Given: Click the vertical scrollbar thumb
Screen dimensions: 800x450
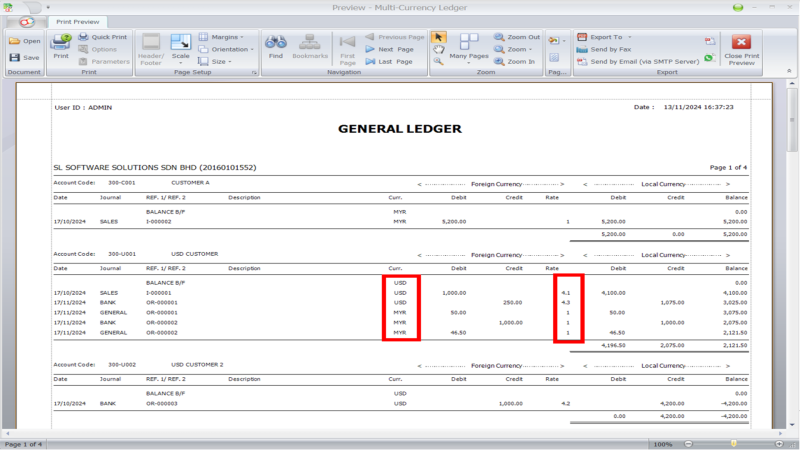Looking at the screenshot, I should point(792,119).
